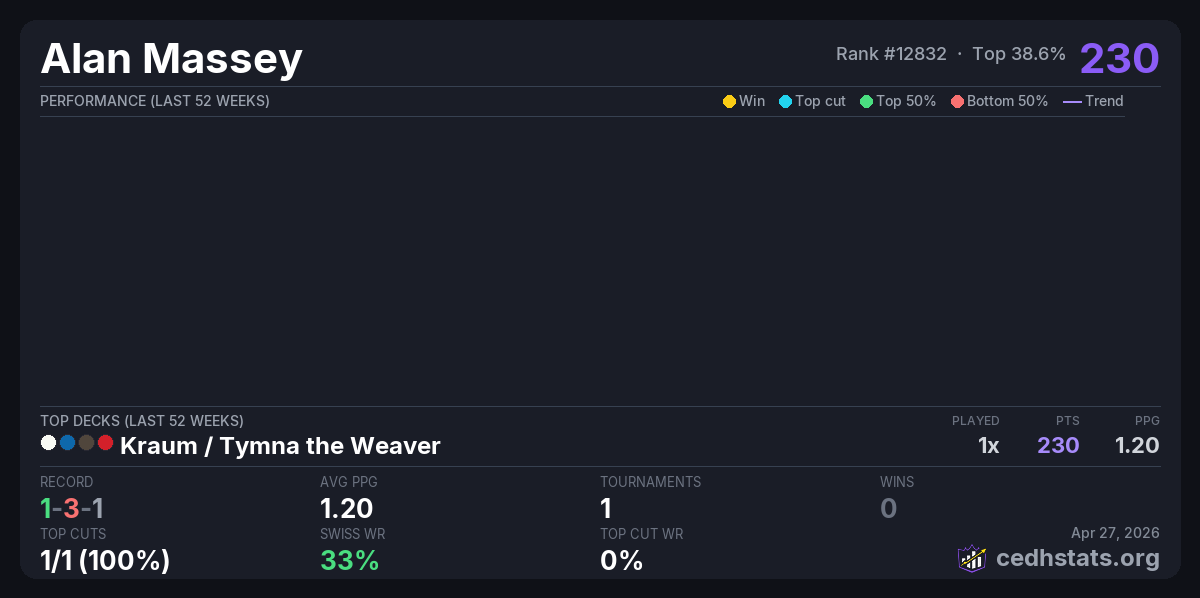This screenshot has width=1200, height=598.
Task: Click the blue mana color icon
Action: pos(67,443)
